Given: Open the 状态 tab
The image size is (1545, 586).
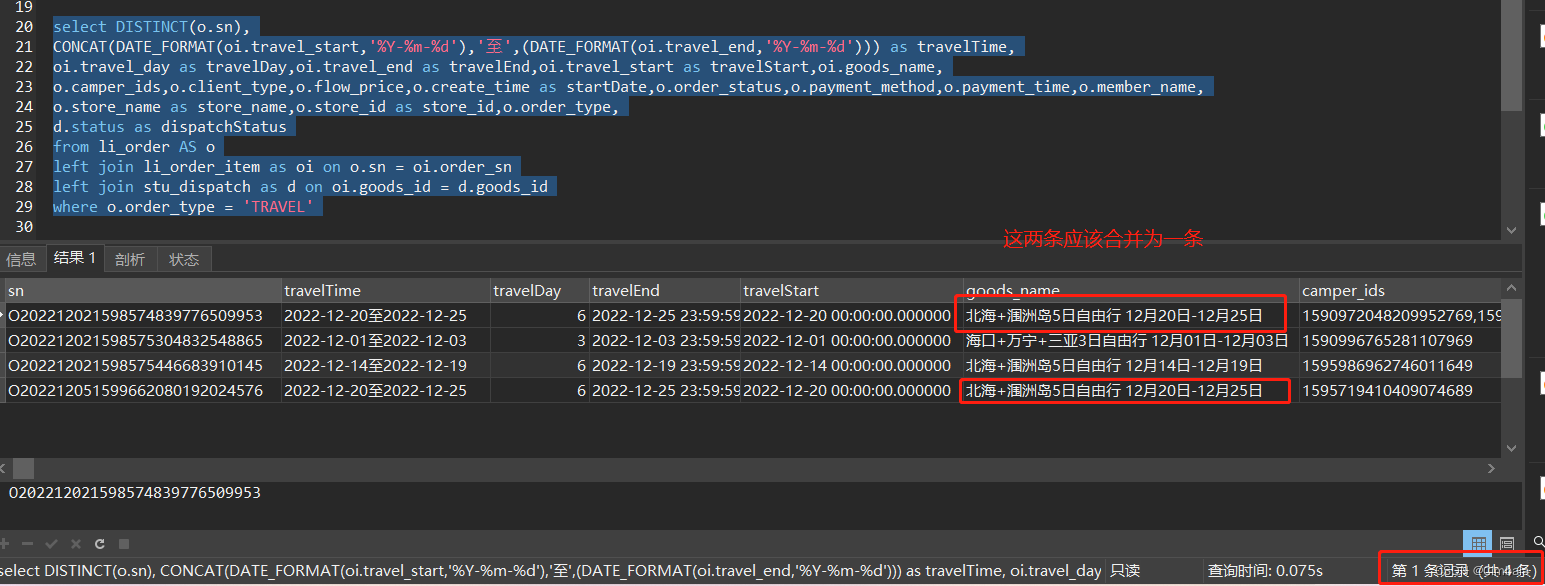Looking at the screenshot, I should pyautogui.click(x=183, y=258).
